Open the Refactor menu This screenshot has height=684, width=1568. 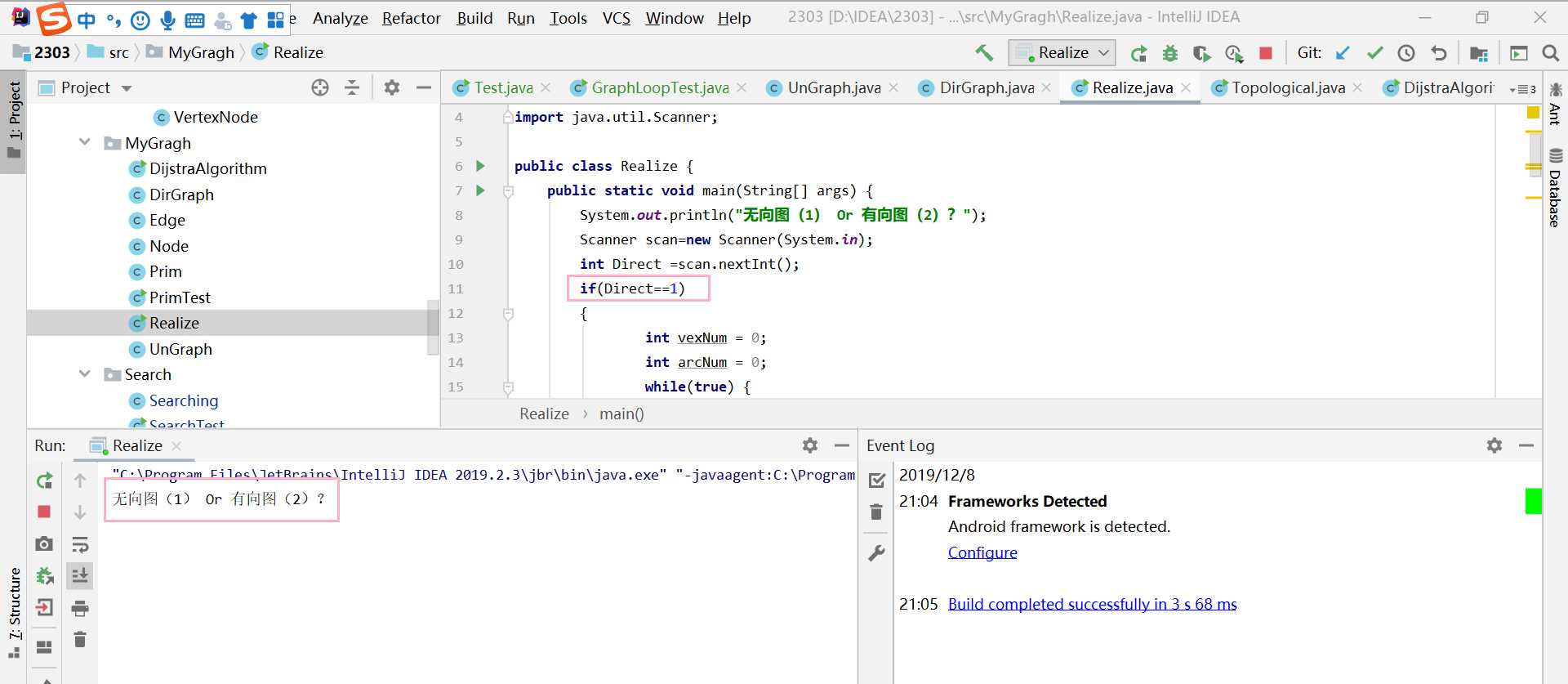click(x=411, y=18)
